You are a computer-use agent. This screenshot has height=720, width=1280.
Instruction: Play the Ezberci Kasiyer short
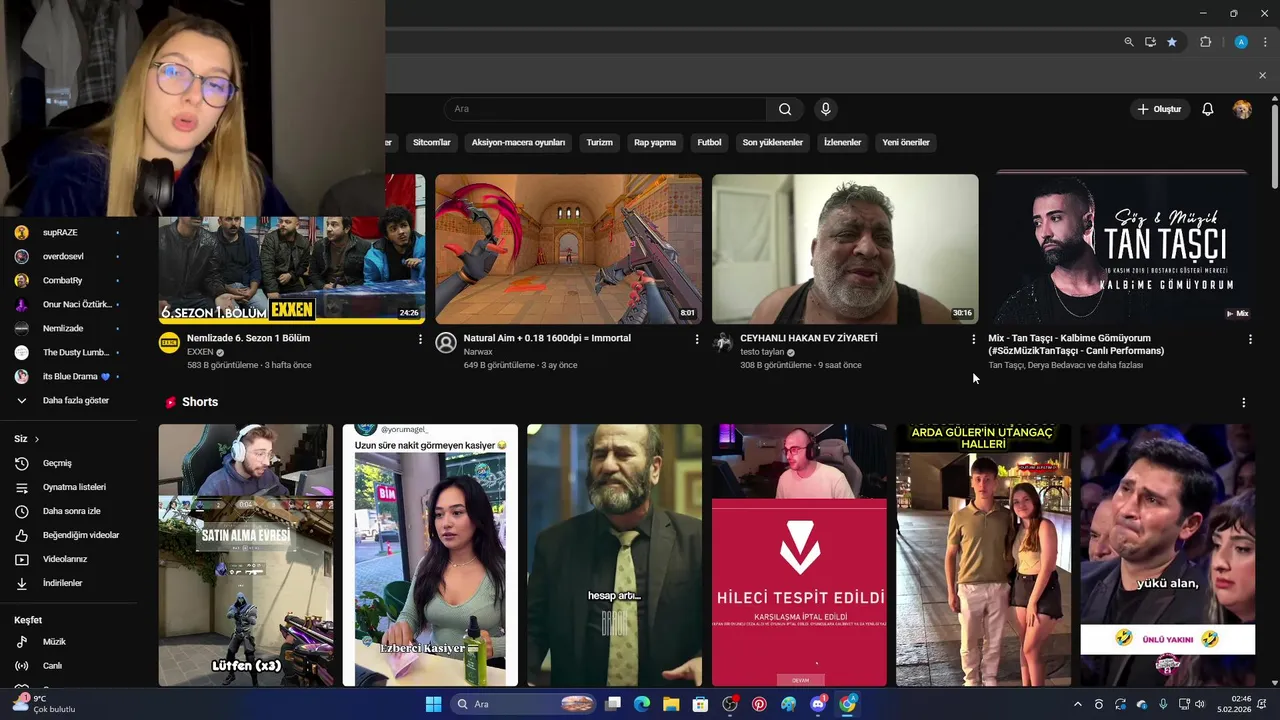click(x=430, y=555)
